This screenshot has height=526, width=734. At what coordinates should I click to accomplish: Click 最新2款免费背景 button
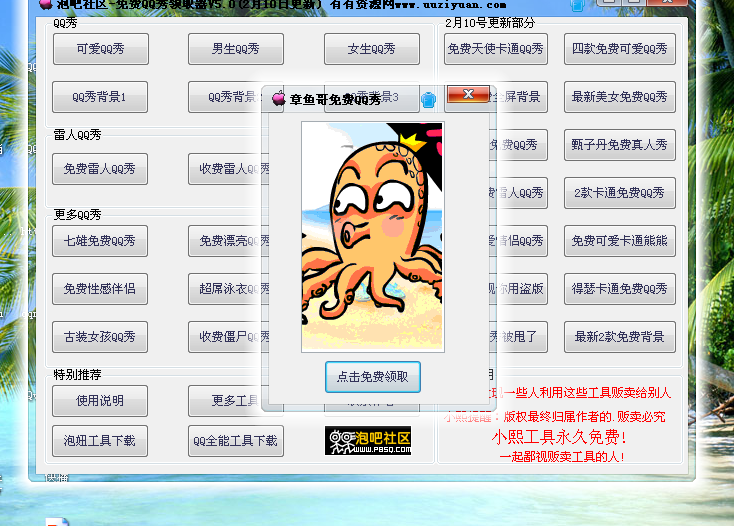620,337
